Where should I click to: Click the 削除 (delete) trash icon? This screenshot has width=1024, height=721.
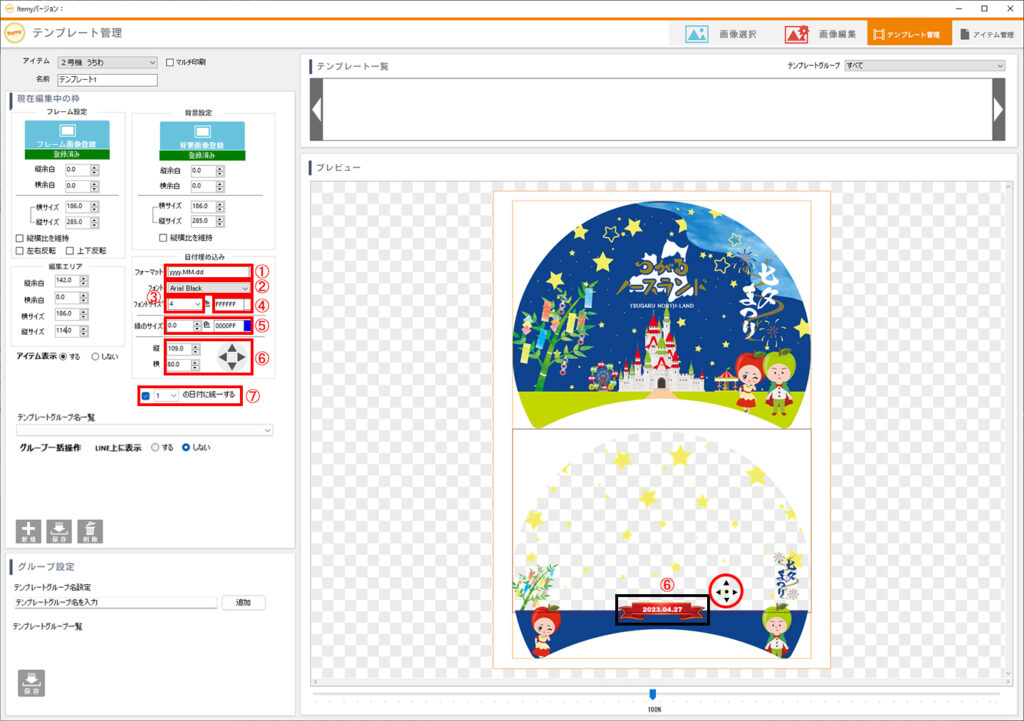point(90,531)
